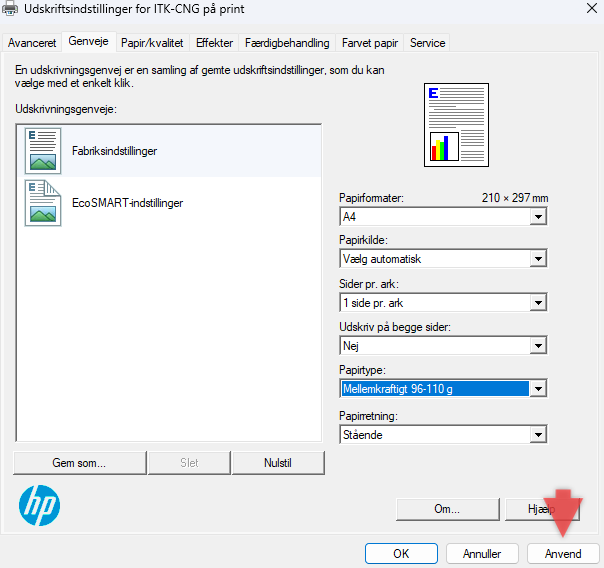Screen dimensions: 604x568
Task: Open the Færdigbehandling tab
Action: pos(287,43)
